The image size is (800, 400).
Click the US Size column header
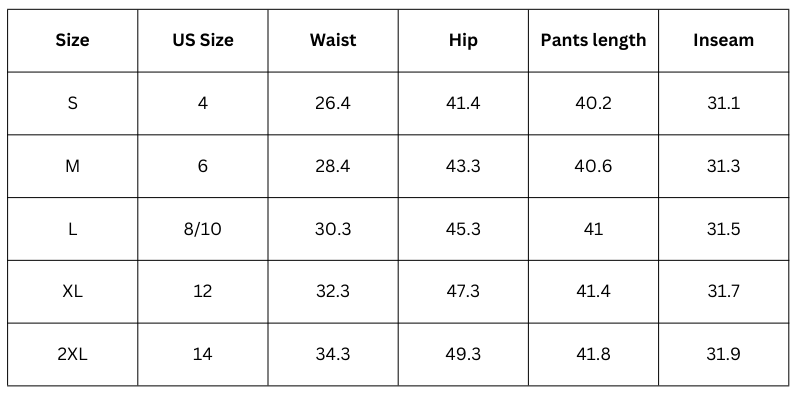click(x=202, y=41)
